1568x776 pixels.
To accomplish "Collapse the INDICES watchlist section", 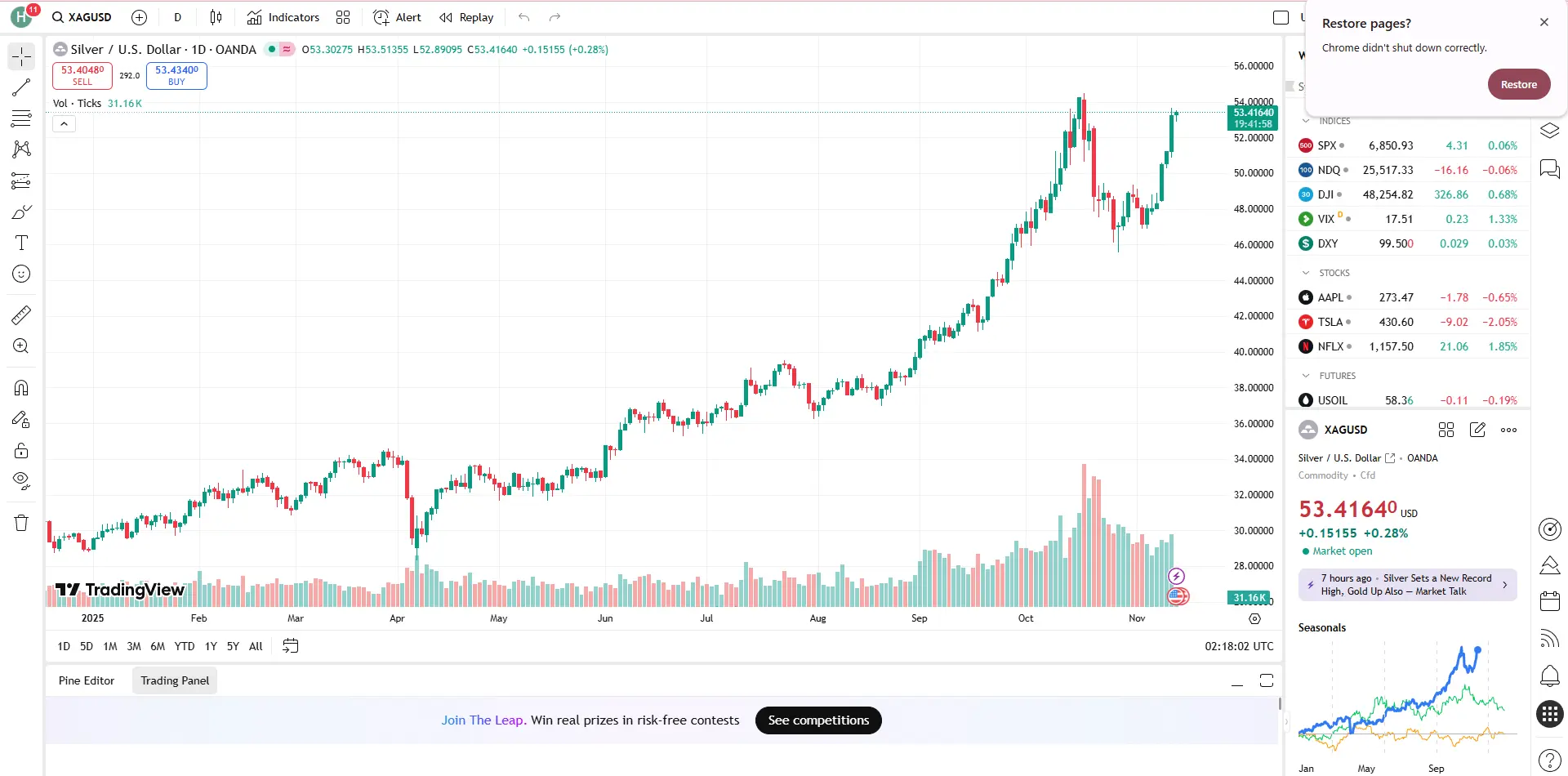I will (x=1306, y=121).
